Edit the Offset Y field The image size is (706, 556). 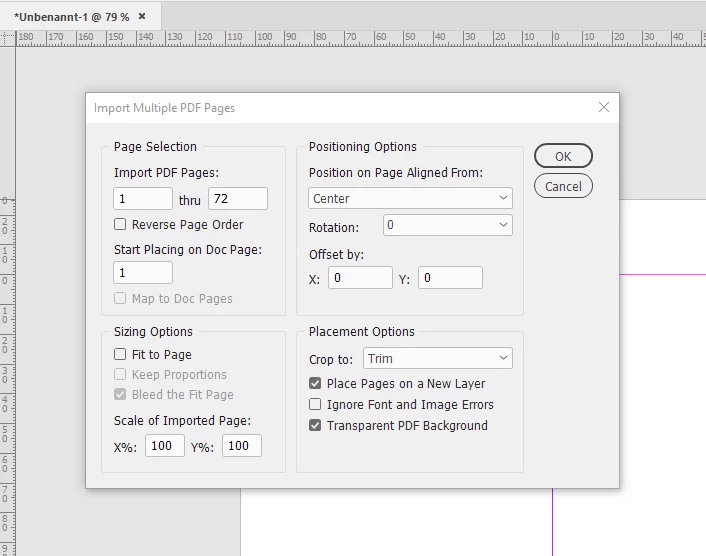[x=450, y=278]
